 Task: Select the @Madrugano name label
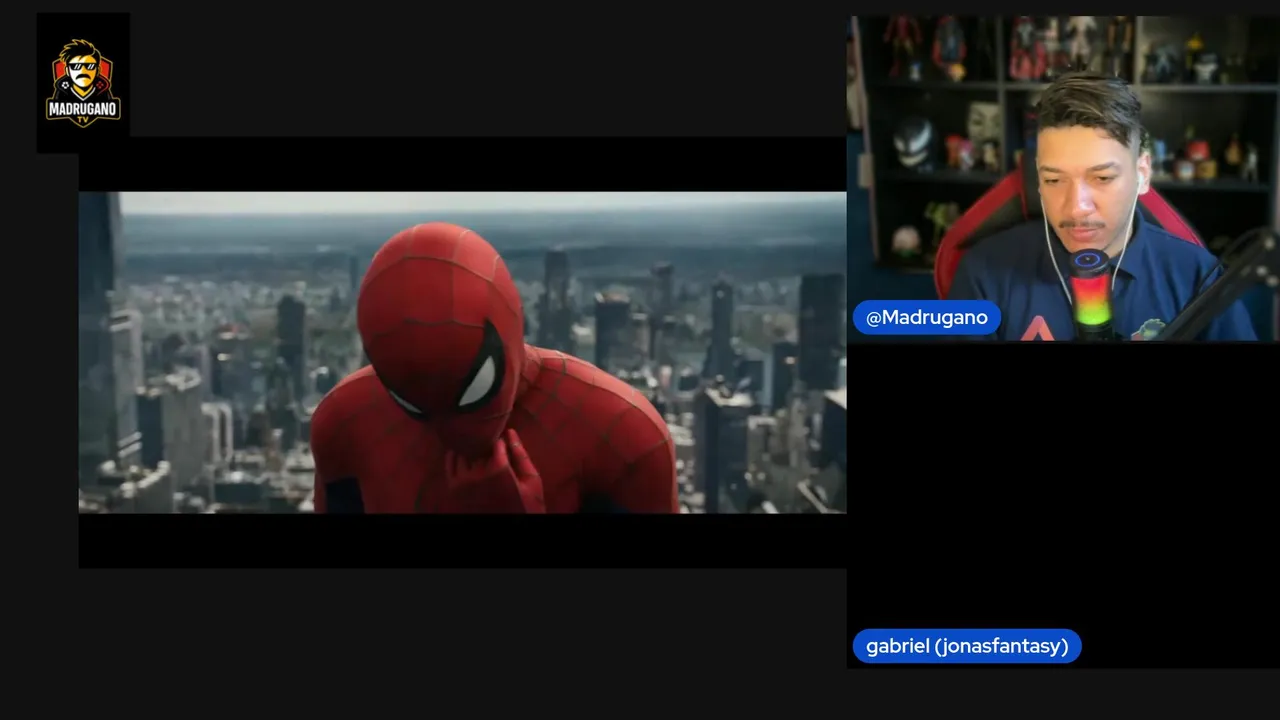(926, 317)
